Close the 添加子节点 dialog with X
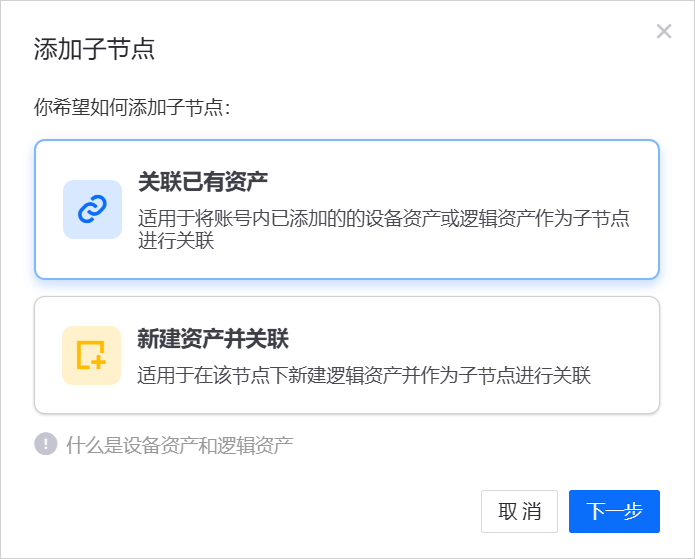Screen dimensions: 695x559 [664, 31]
